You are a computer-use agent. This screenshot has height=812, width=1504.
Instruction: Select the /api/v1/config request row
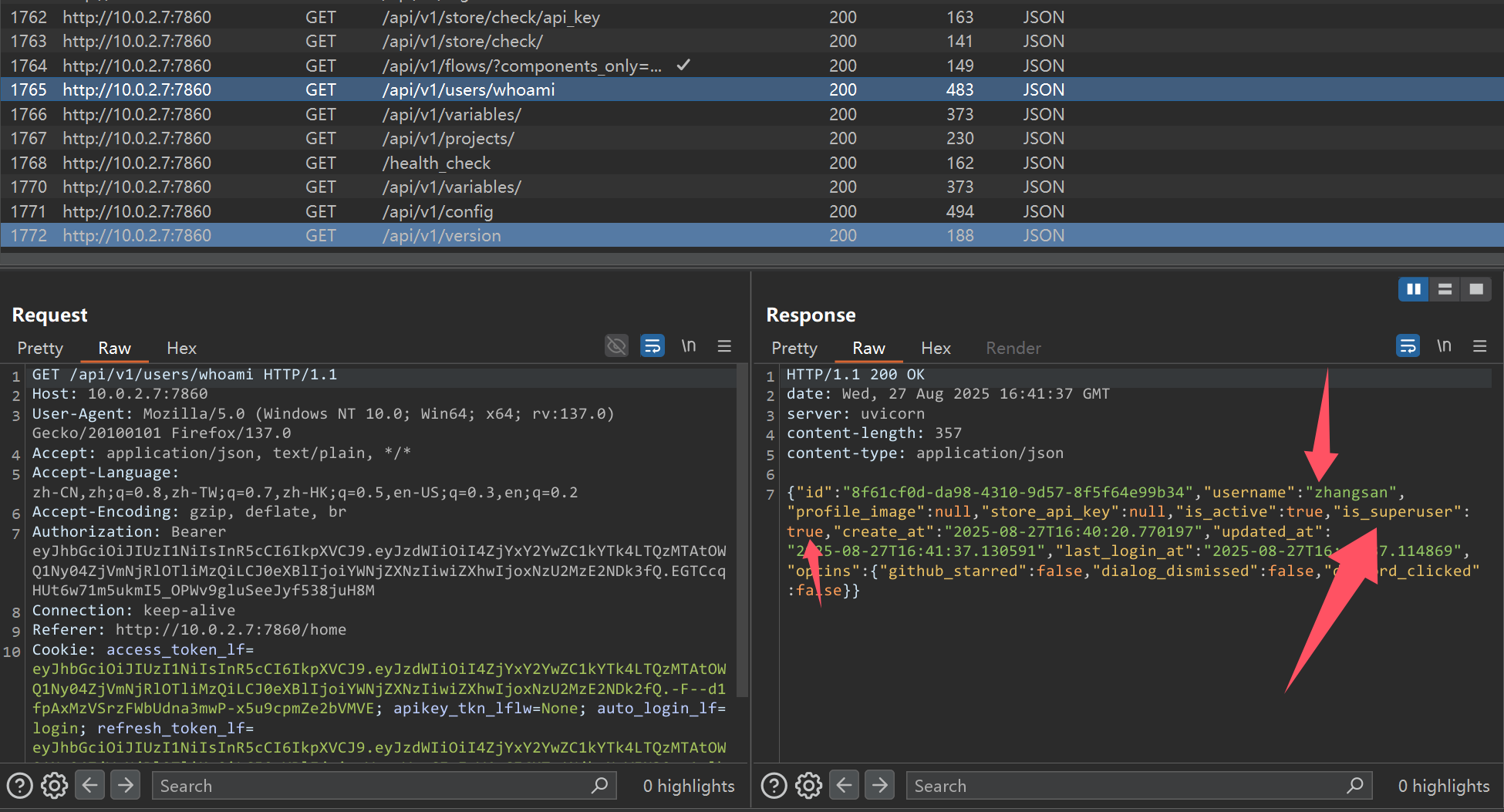click(x=437, y=211)
